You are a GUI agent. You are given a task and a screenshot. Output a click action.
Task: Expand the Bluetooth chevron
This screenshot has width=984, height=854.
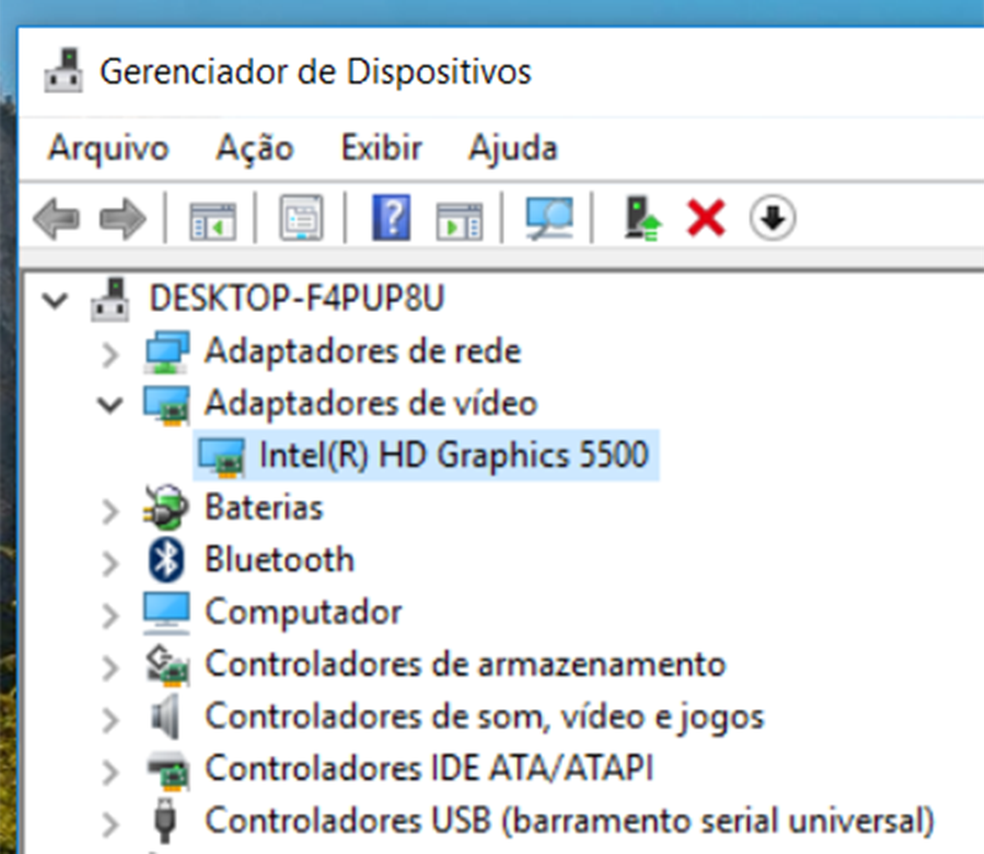tap(110, 563)
